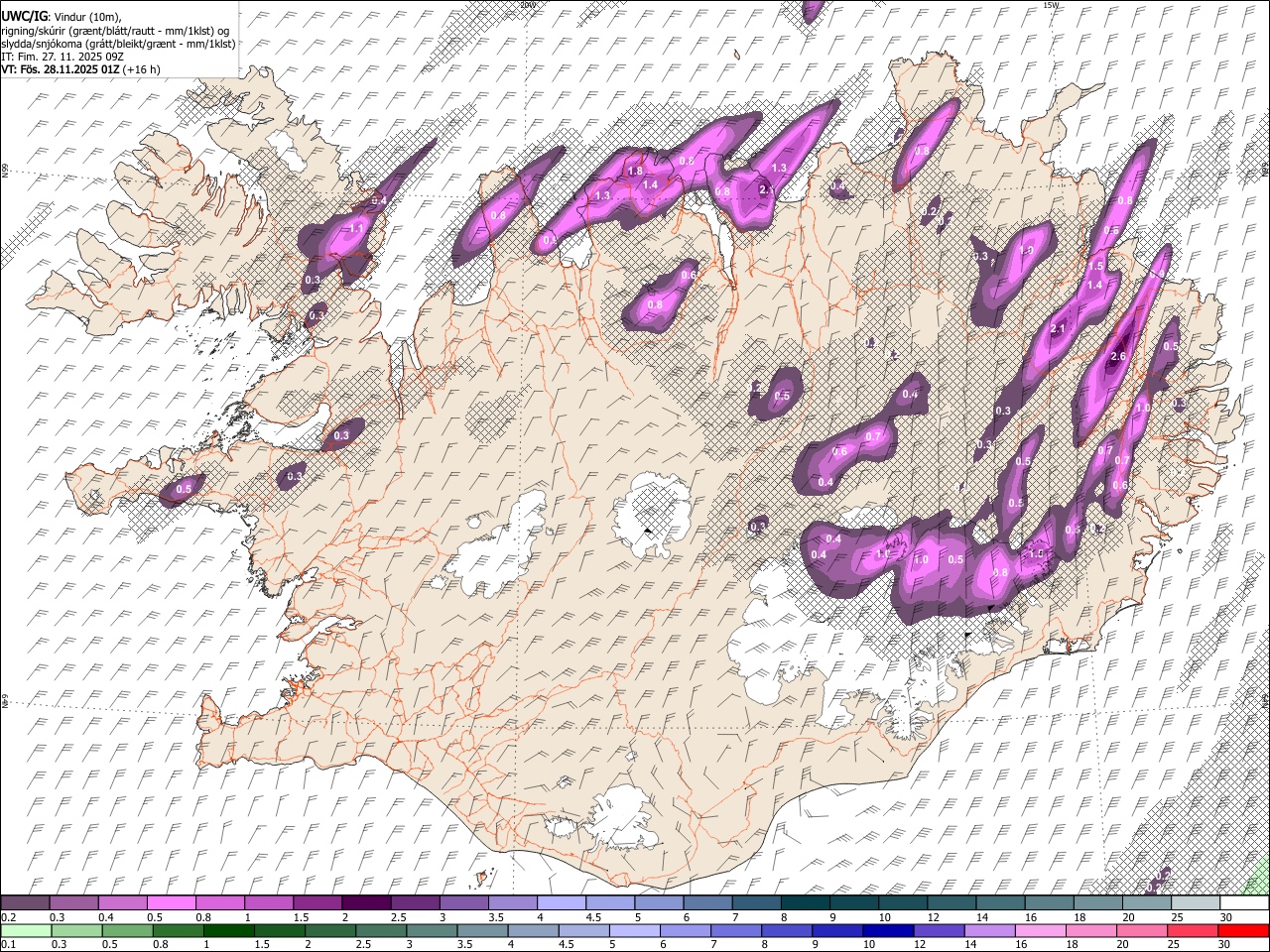Click the 30 label in upper legend row
This screenshot has height=952, width=1270.
point(1225,917)
